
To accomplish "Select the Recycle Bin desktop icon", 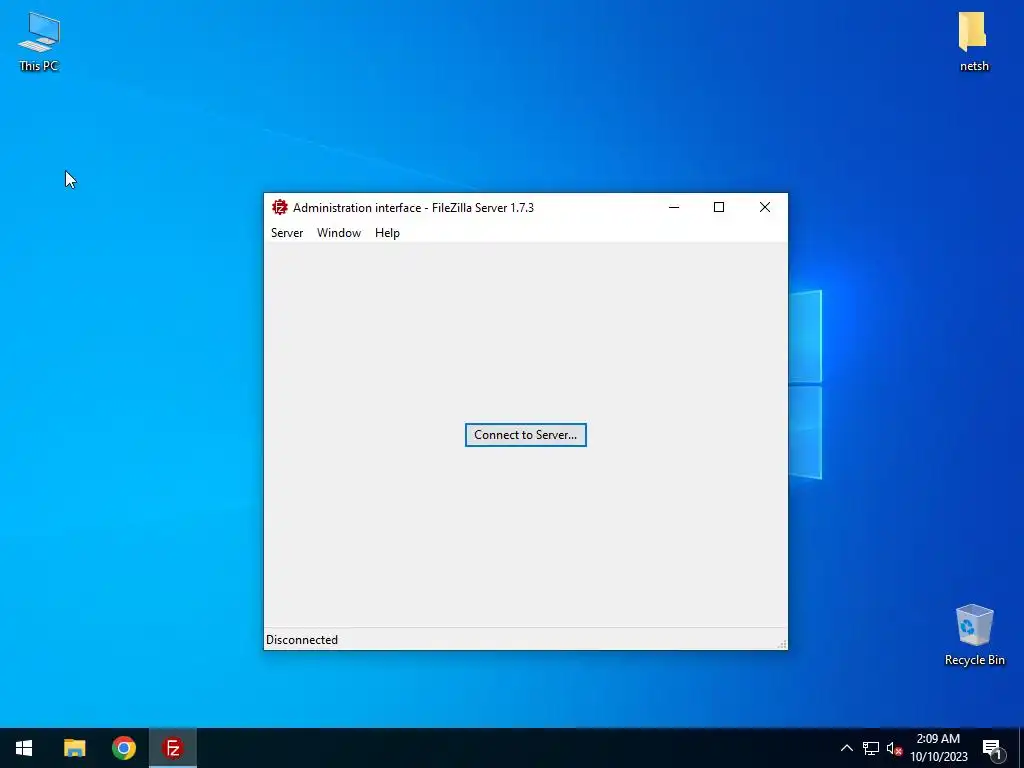I will (x=974, y=635).
